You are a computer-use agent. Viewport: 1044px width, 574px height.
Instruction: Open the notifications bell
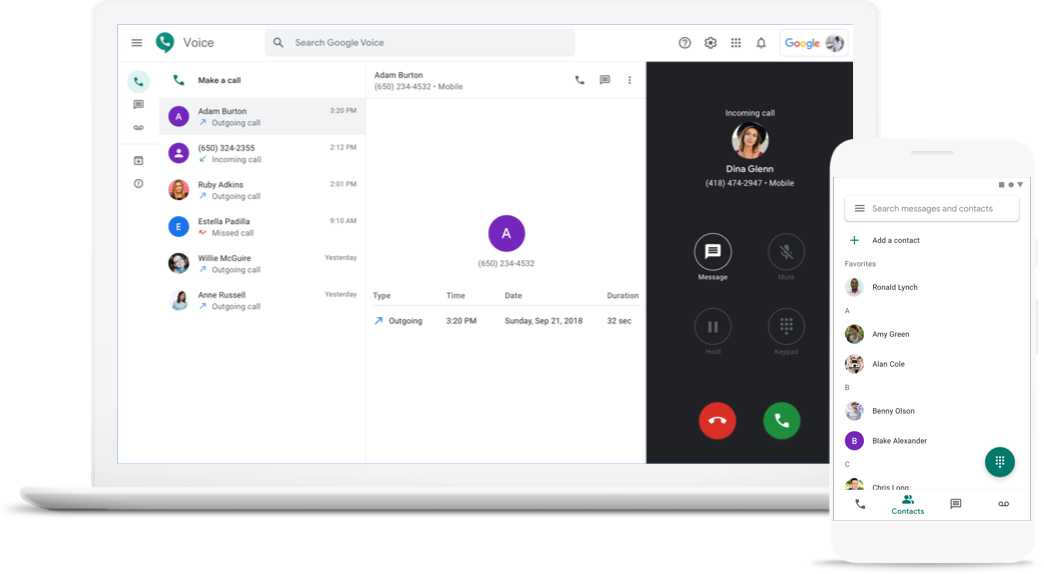pos(761,43)
